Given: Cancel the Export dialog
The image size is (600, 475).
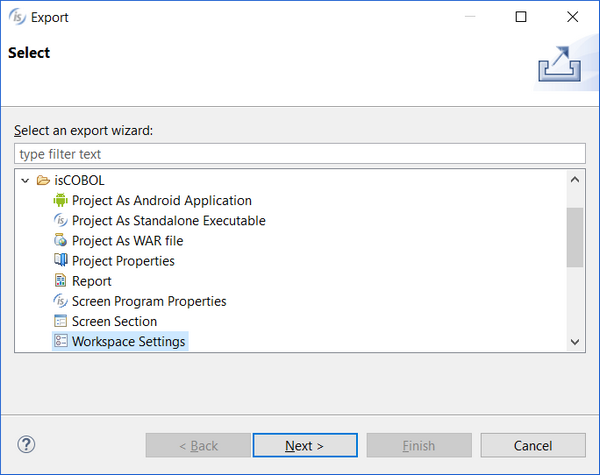Looking at the screenshot, I should coord(533,445).
